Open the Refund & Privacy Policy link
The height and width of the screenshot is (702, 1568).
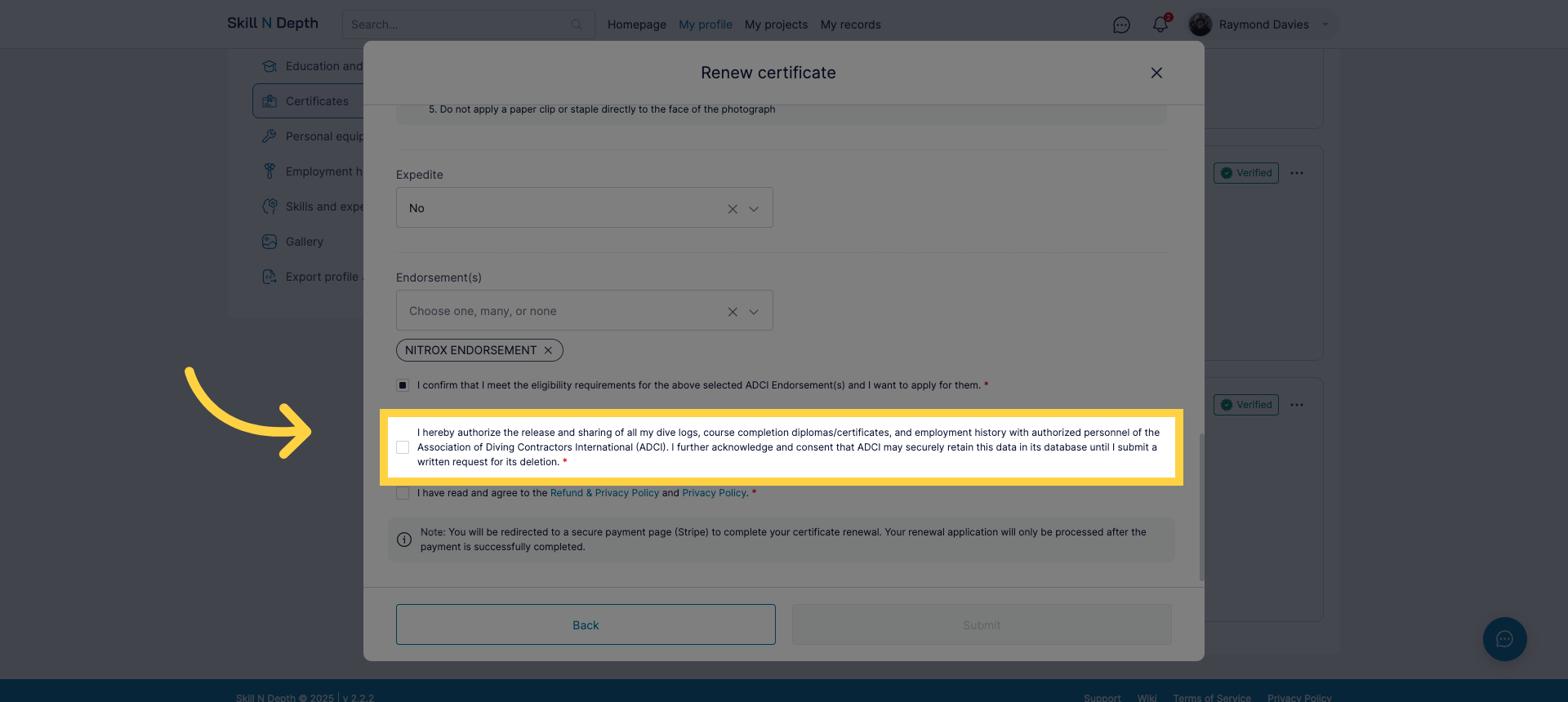(604, 493)
